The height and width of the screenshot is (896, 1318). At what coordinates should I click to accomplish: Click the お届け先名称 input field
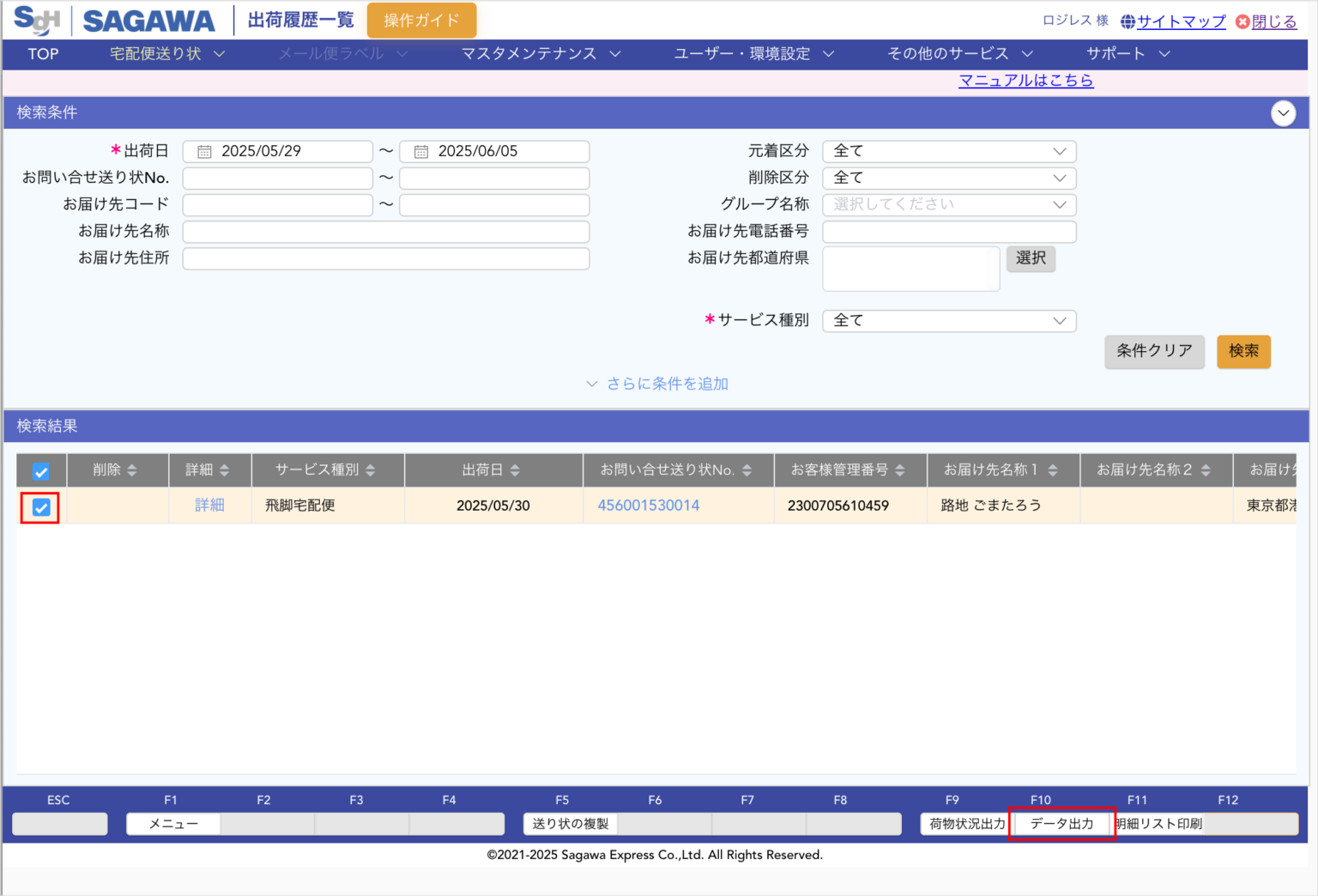(x=385, y=232)
